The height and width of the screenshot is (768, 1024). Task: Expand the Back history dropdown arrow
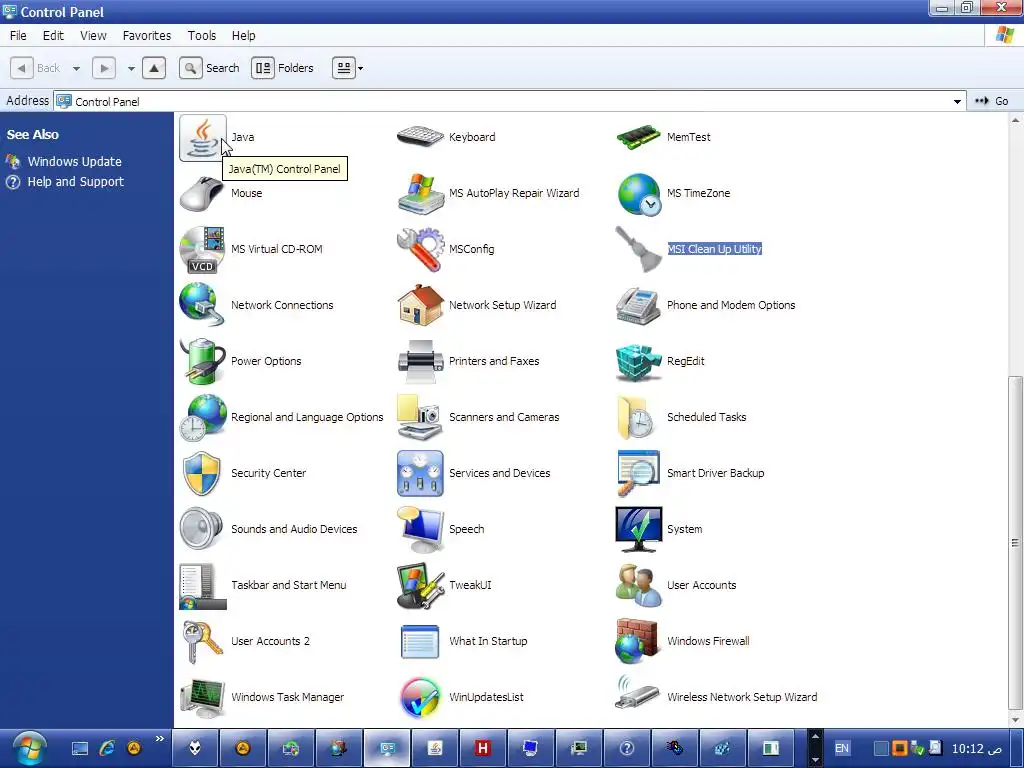(76, 68)
